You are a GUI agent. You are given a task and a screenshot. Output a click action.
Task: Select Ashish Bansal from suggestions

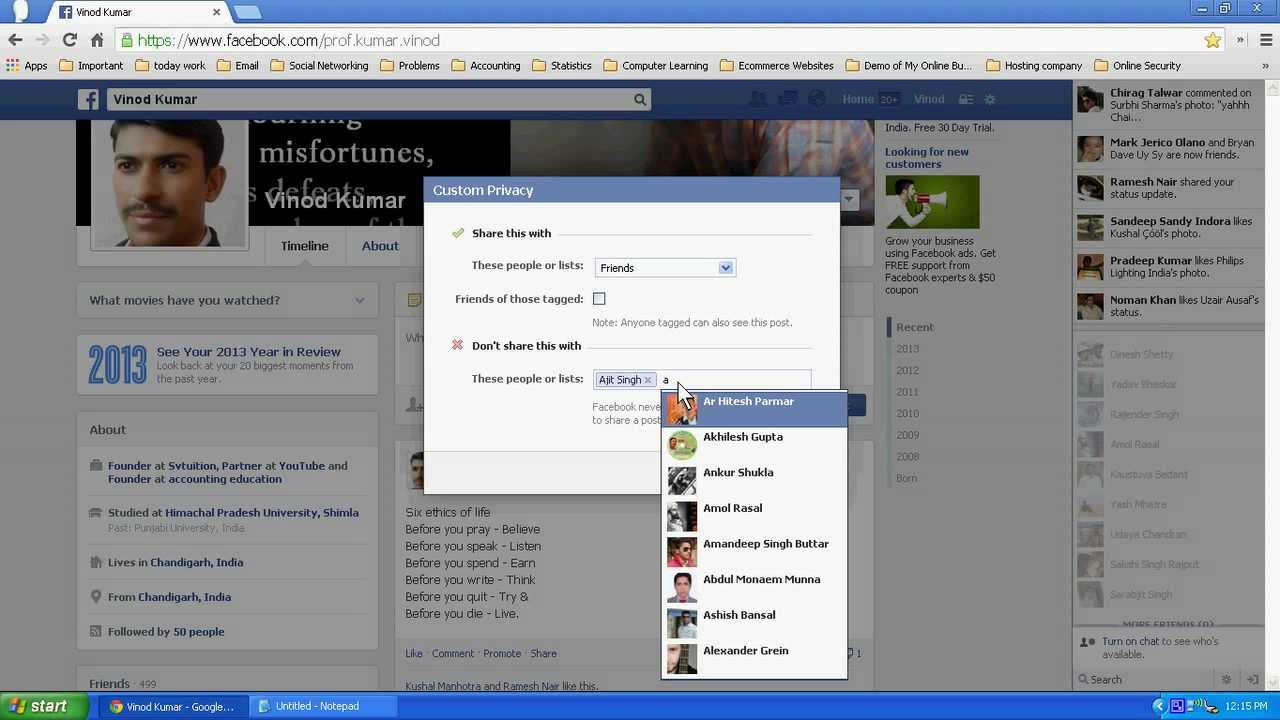(754, 623)
